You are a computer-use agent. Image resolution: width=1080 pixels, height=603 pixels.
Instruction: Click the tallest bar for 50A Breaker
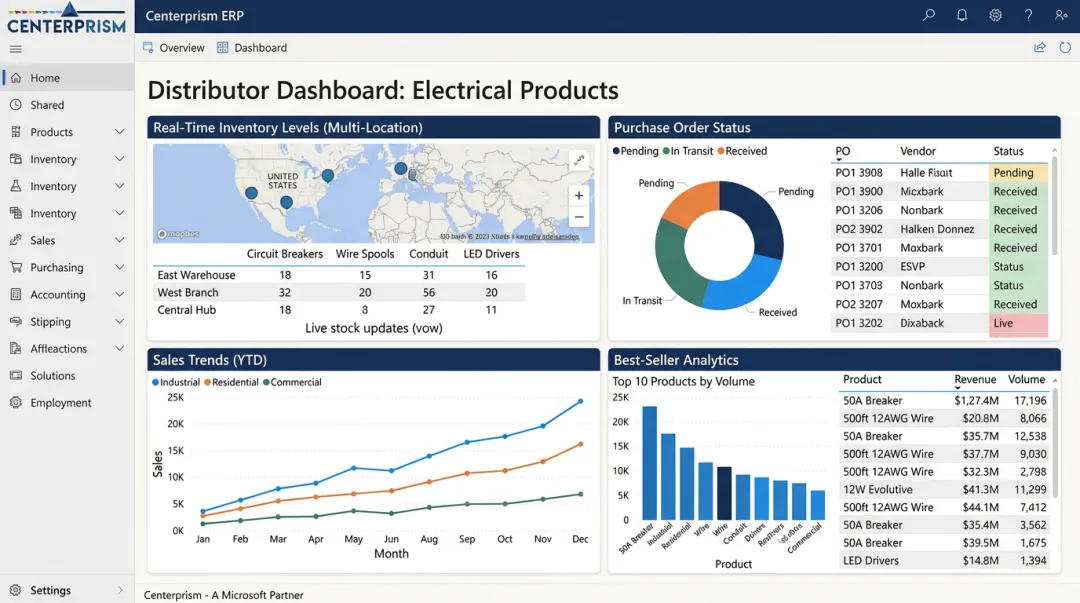coord(649,462)
